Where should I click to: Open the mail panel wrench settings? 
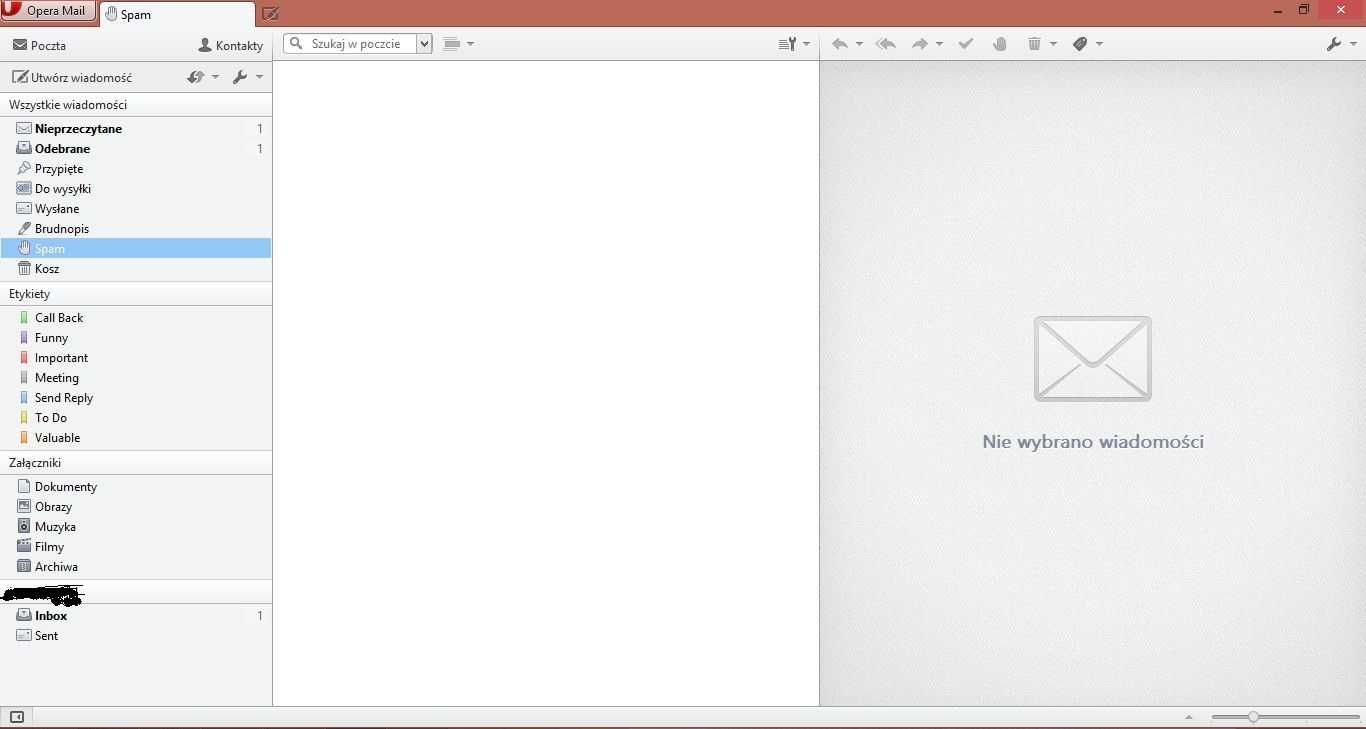coord(240,77)
